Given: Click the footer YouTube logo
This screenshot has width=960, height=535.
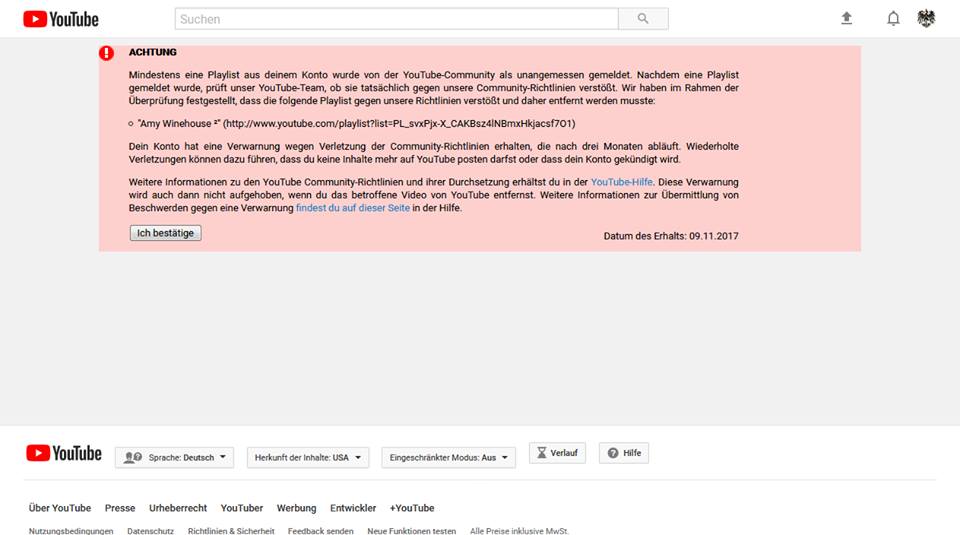Looking at the screenshot, I should (64, 453).
